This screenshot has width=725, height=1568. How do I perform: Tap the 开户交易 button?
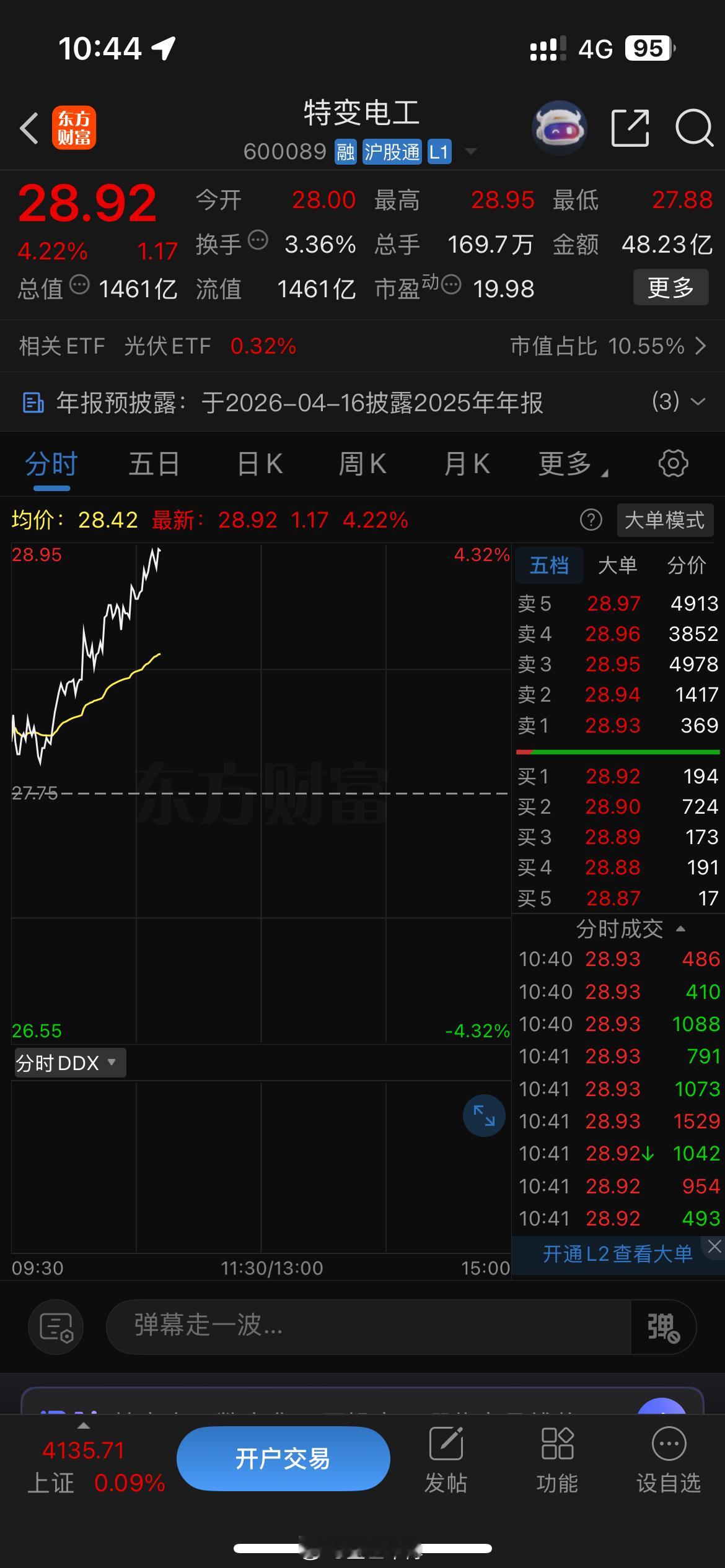(x=283, y=1458)
